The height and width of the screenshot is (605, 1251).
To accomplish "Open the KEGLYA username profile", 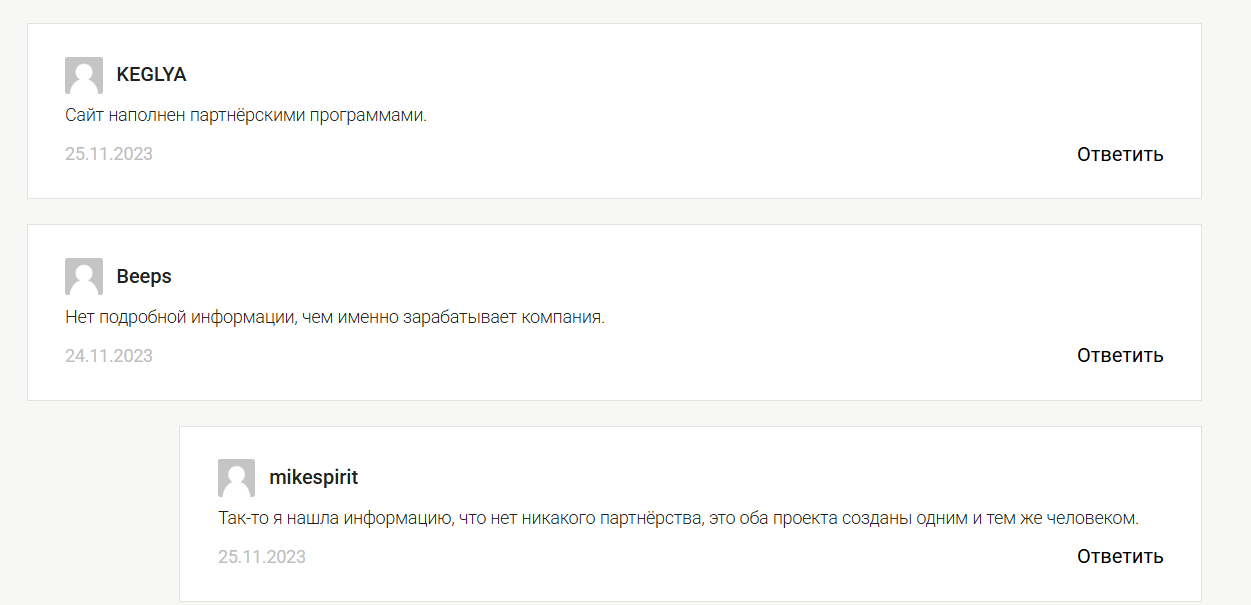I will coord(151,75).
